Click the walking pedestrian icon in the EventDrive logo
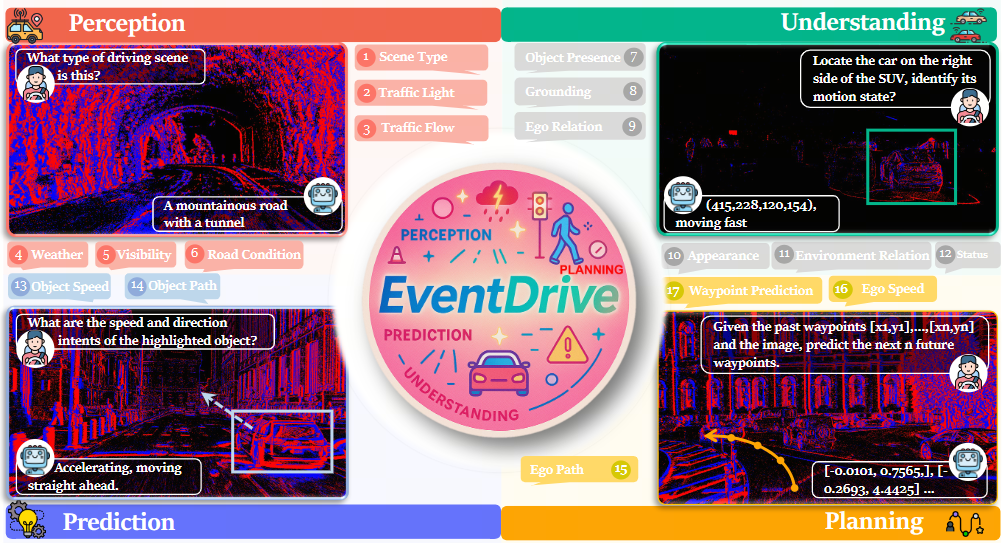1002x543 pixels. coord(566,233)
